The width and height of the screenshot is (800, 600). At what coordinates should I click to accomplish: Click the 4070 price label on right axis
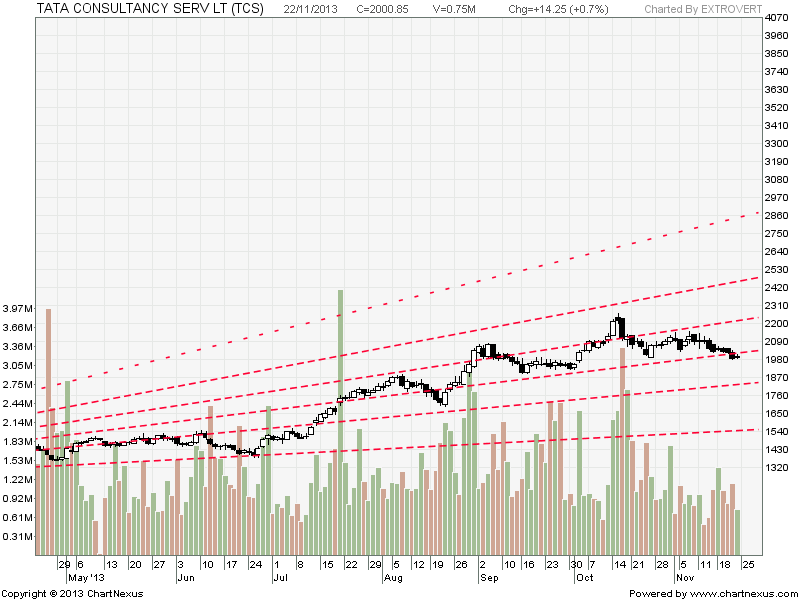(776, 19)
